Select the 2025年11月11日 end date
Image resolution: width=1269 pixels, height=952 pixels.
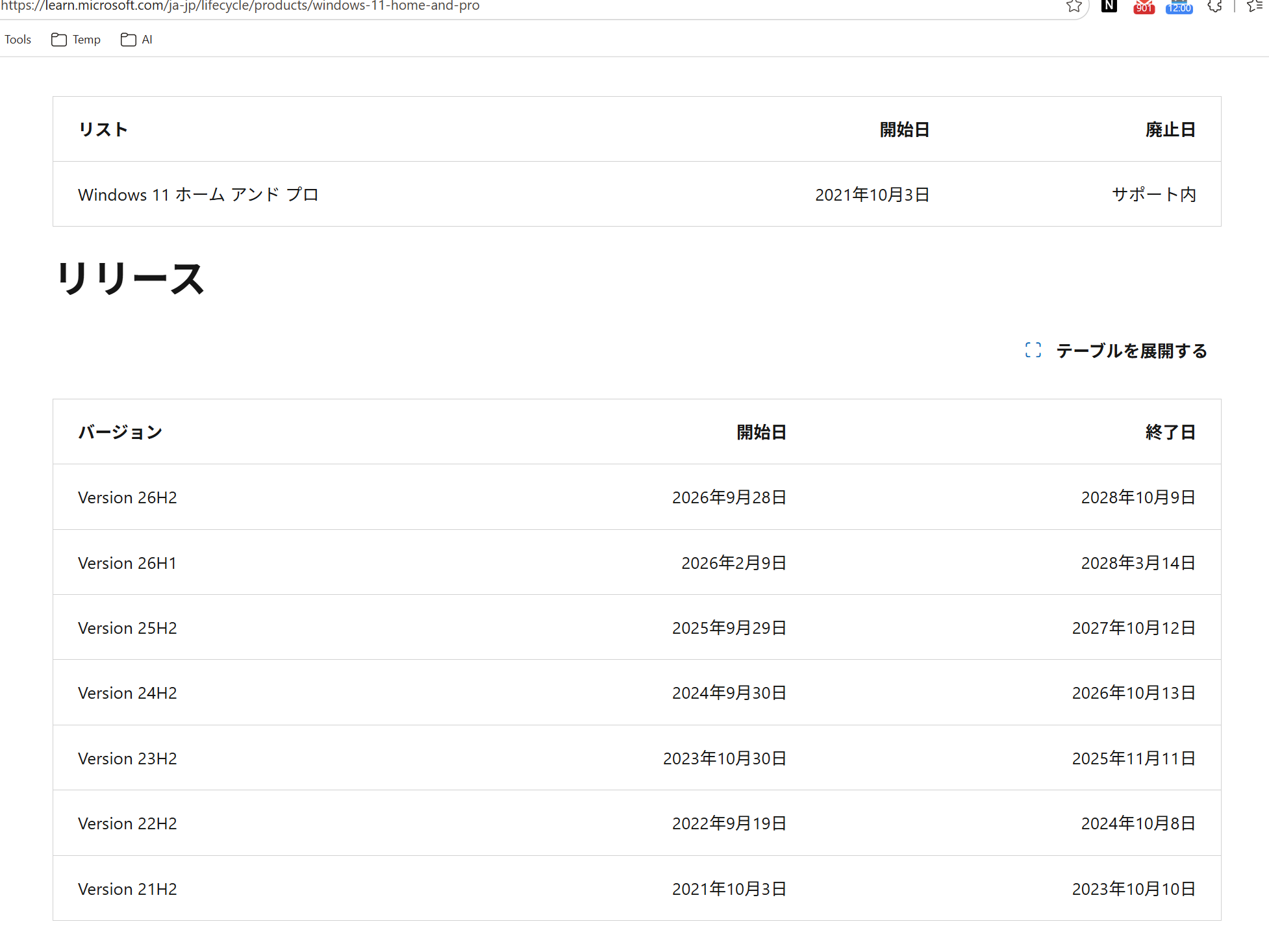(1134, 758)
